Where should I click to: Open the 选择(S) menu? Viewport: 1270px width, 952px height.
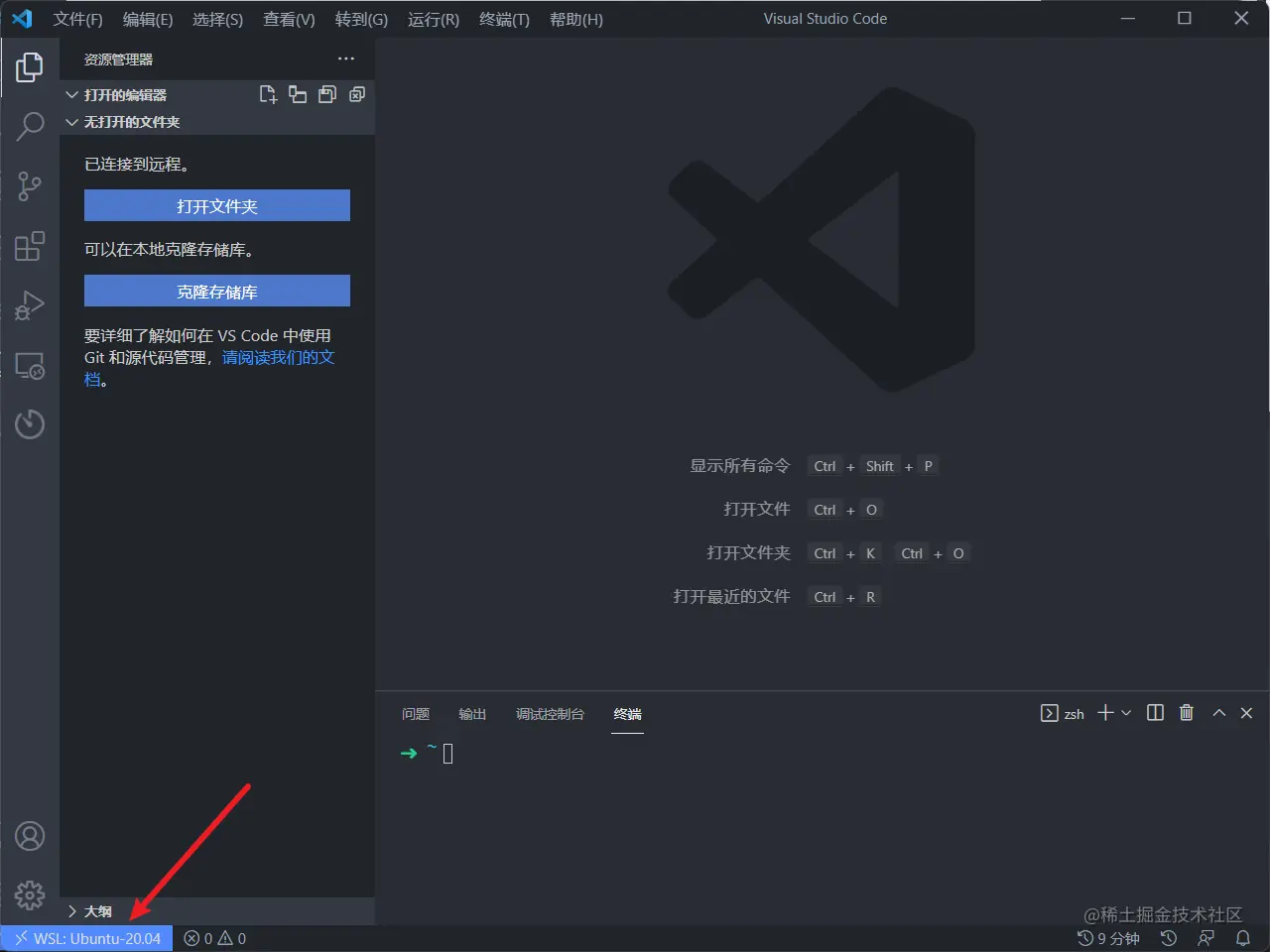(217, 20)
